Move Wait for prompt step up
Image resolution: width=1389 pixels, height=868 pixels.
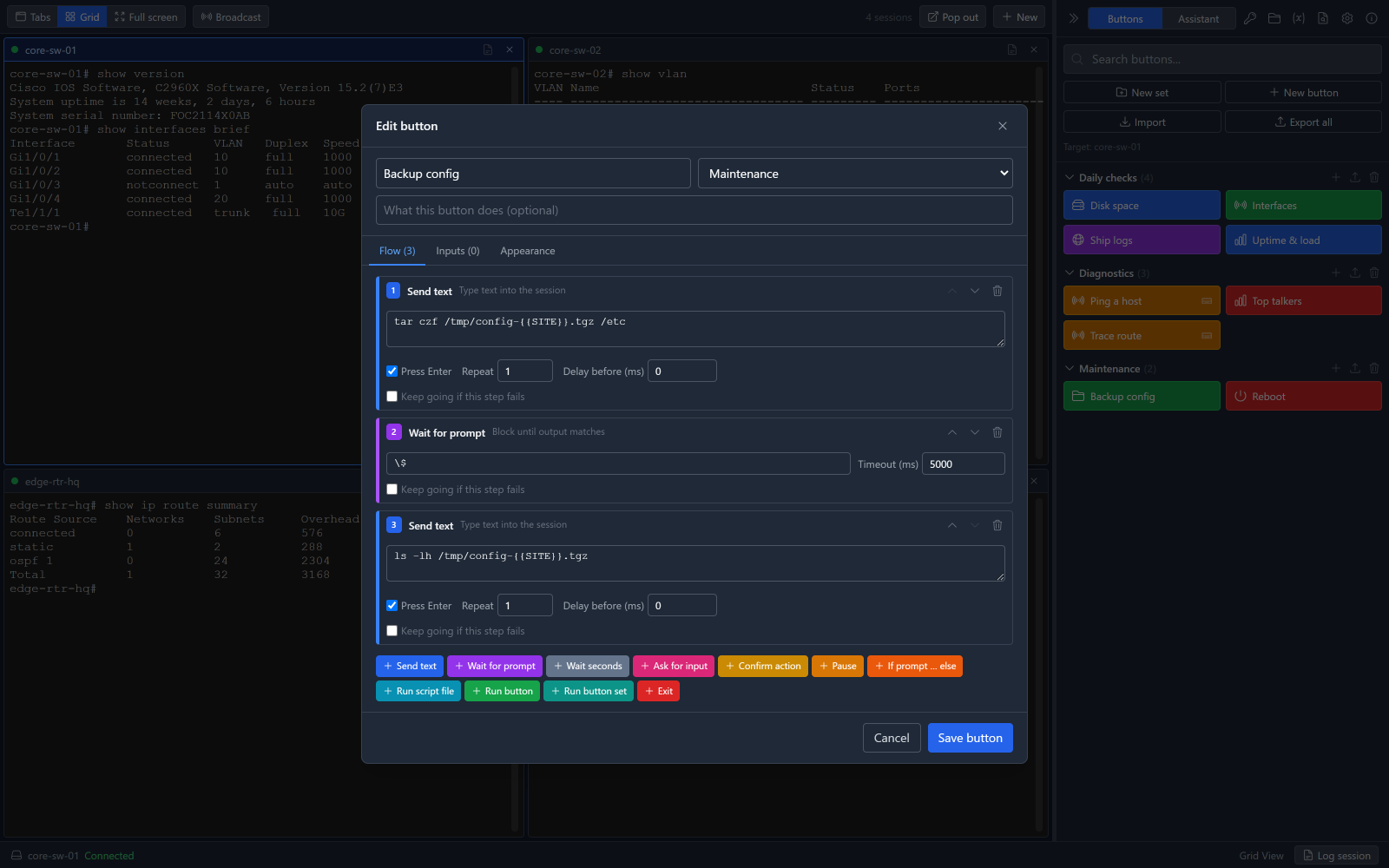(952, 432)
